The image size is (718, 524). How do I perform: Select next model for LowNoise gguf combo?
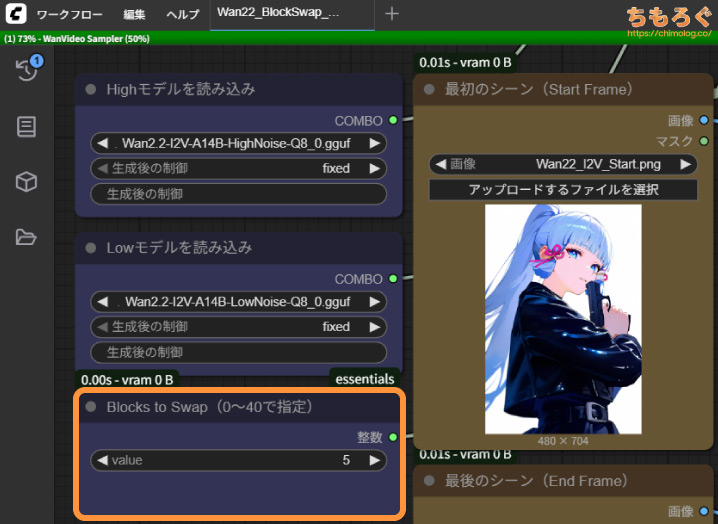[375, 302]
